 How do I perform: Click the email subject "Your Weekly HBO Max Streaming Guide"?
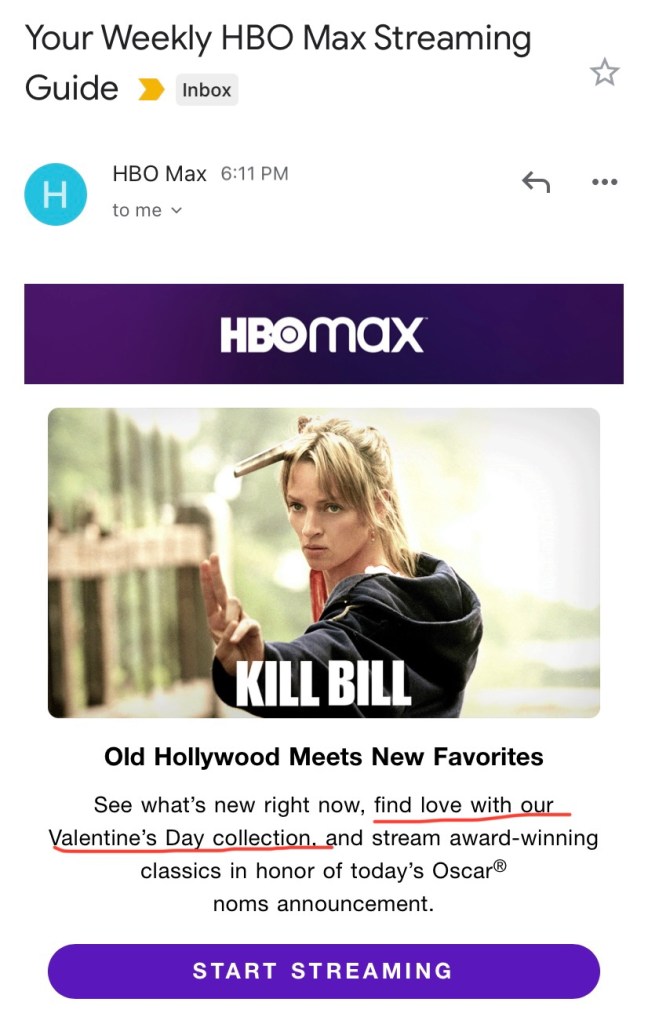point(278,63)
